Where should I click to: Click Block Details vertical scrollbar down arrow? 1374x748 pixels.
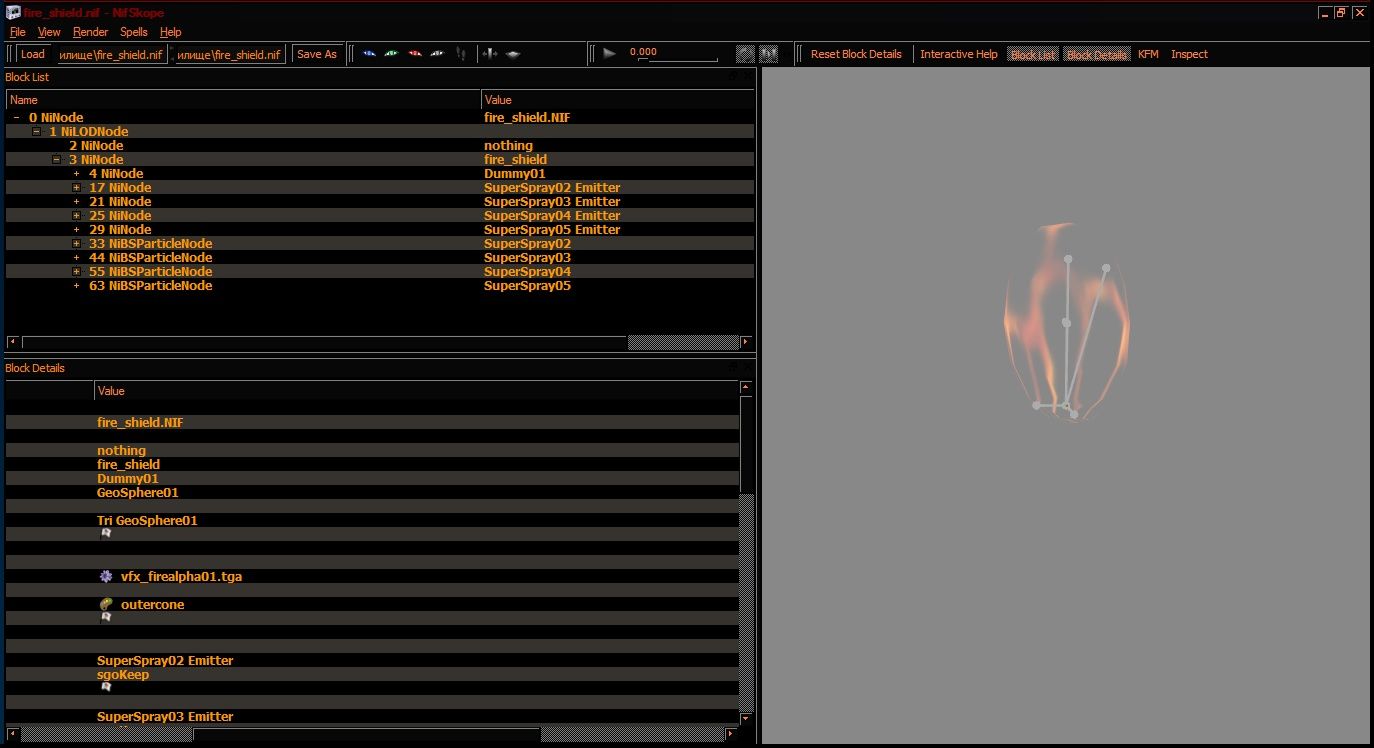point(746,718)
